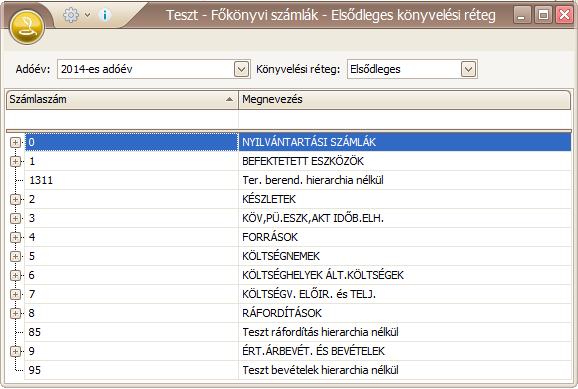Expand account 7 tree node
578x389 pixels.
tap(15, 294)
